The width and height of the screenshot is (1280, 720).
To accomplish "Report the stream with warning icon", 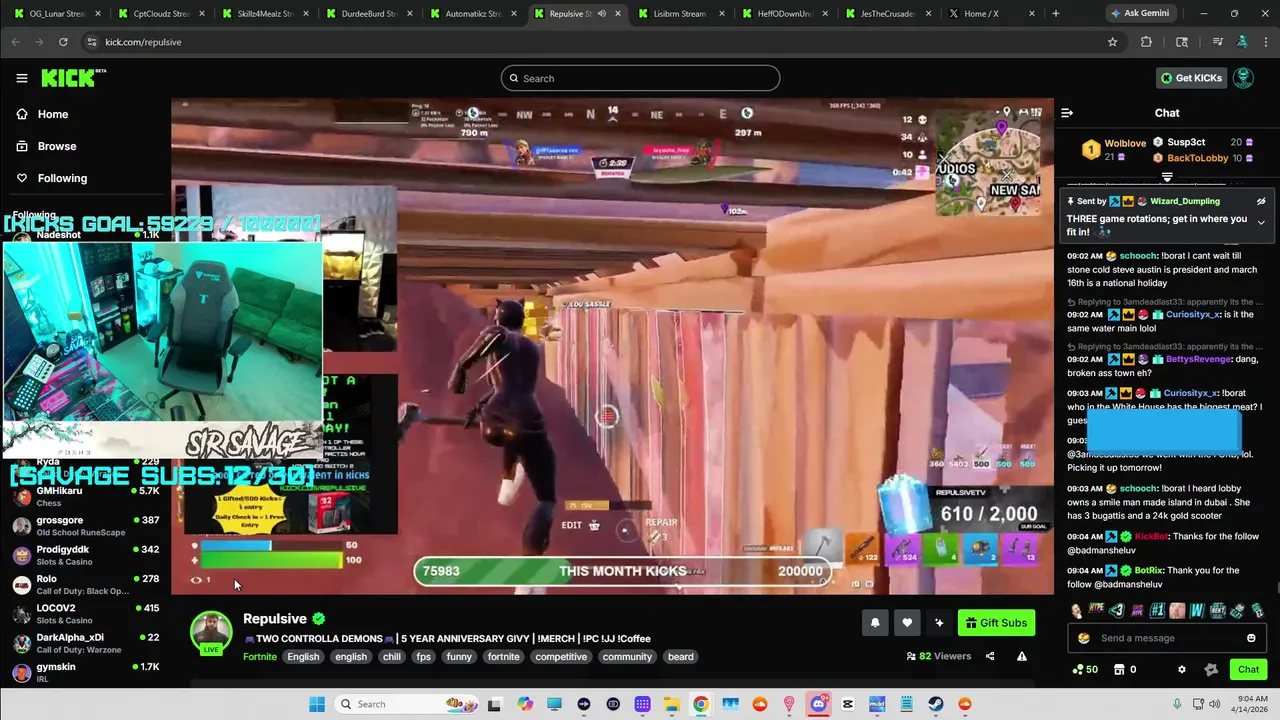I will tap(1022, 656).
